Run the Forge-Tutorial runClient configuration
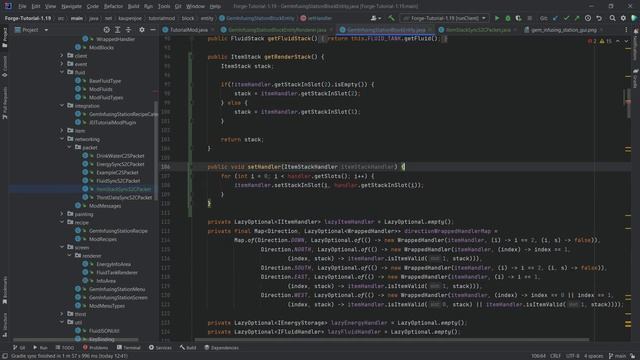The width and height of the screenshot is (640, 360). pyautogui.click(x=497, y=18)
